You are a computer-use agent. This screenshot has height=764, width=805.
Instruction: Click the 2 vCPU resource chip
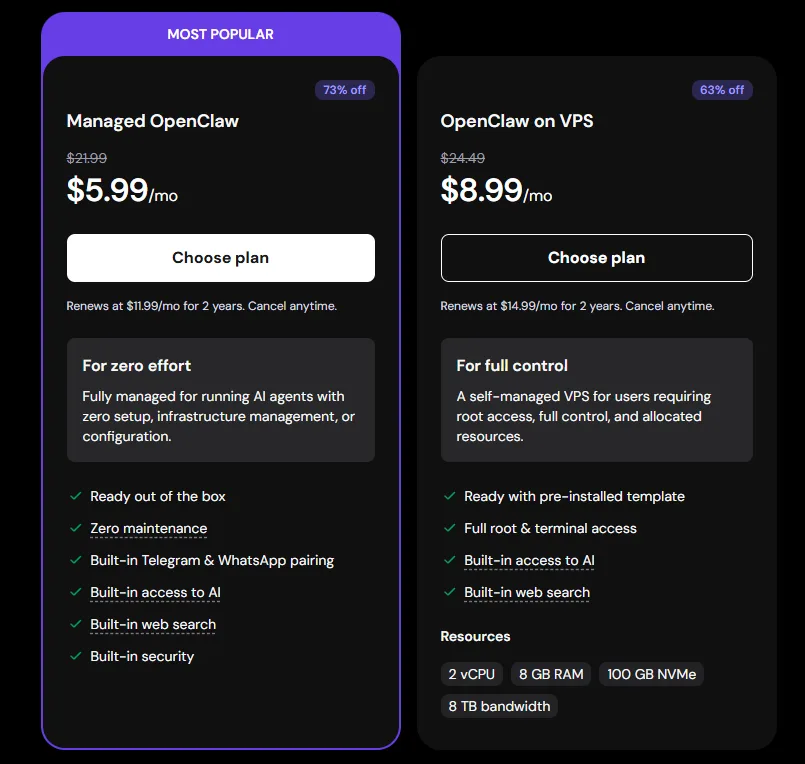pos(471,674)
